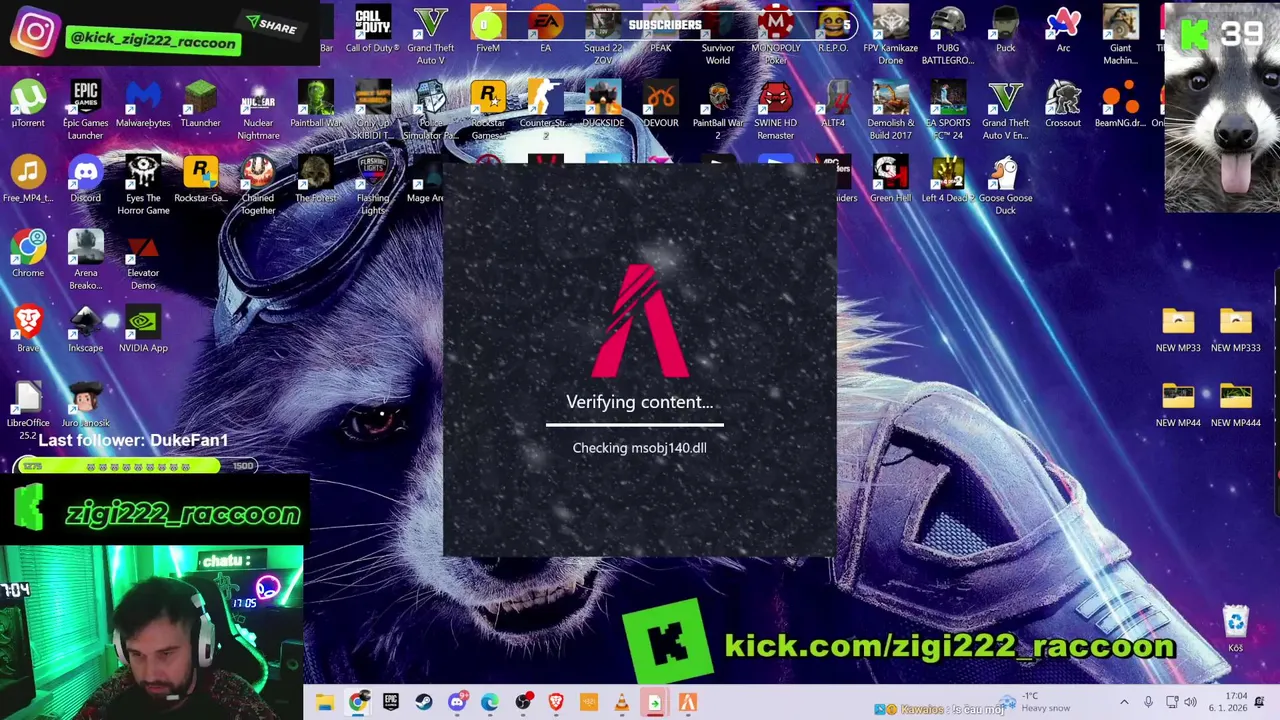Click the FiveM loader progress bar

(634, 425)
